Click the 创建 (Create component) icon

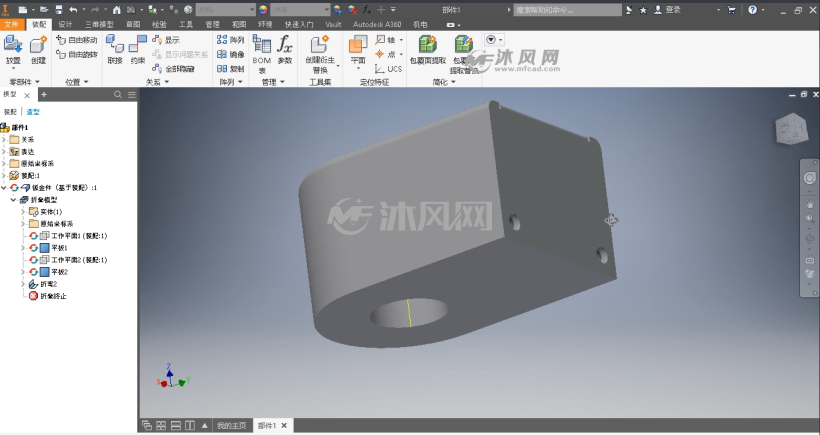coord(38,45)
